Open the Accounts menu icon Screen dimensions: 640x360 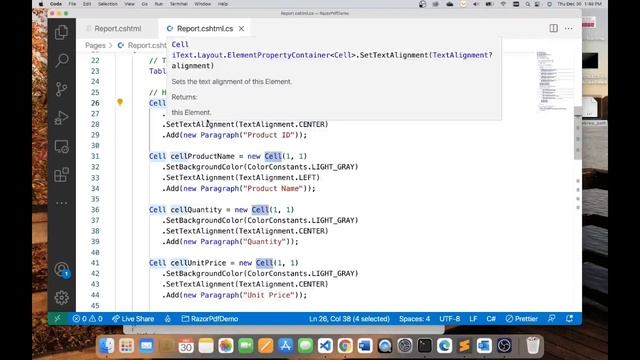pos(61,269)
